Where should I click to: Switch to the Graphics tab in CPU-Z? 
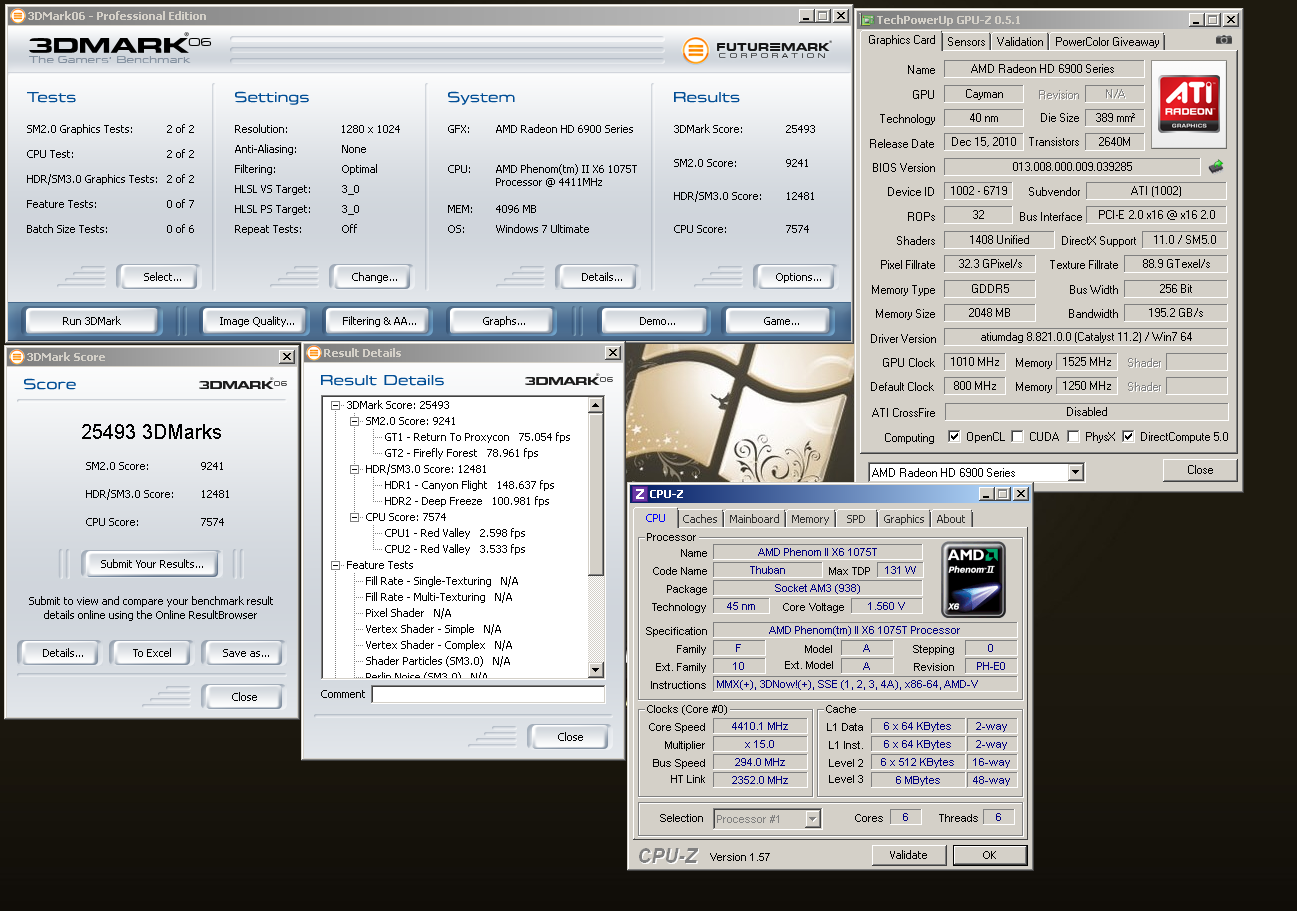(x=904, y=519)
